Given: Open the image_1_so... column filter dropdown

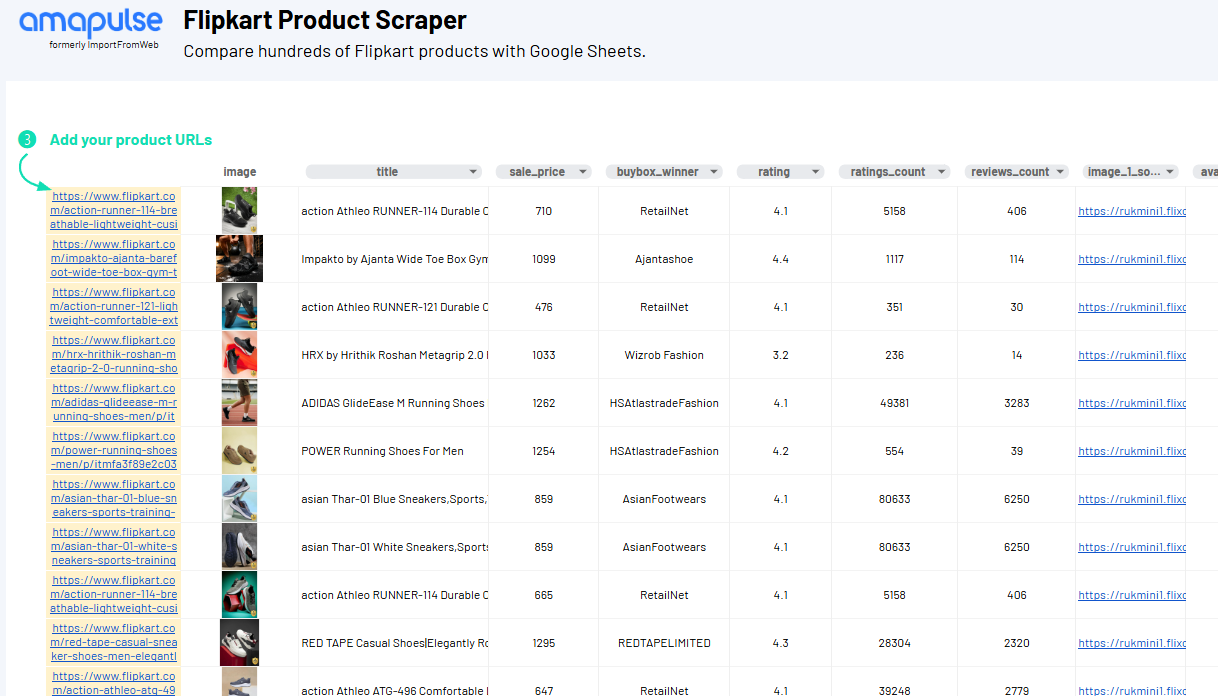Looking at the screenshot, I should pos(1171,172).
